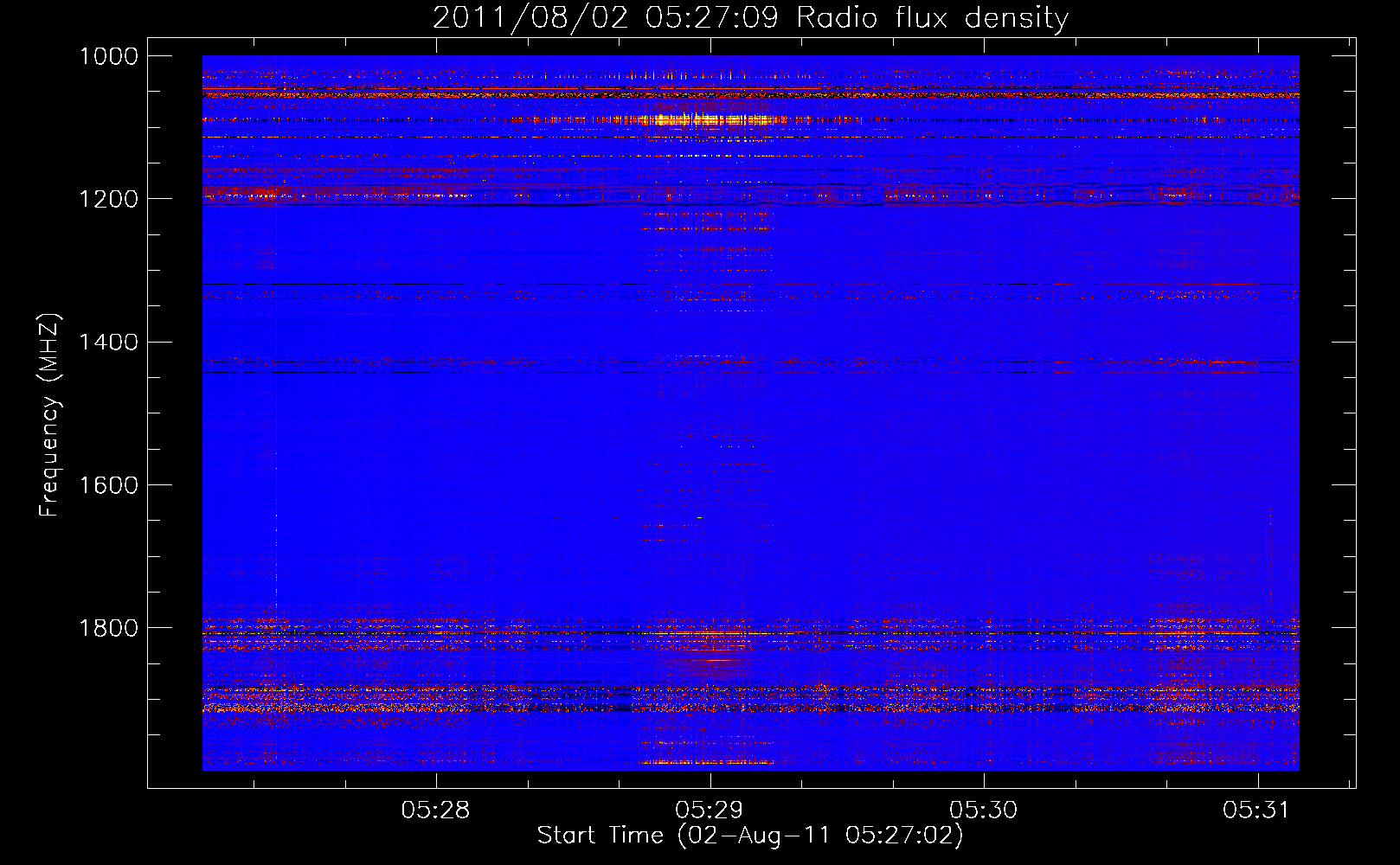Select the 1800 frequency tick label
This screenshot has width=1400, height=865.
coord(108,628)
